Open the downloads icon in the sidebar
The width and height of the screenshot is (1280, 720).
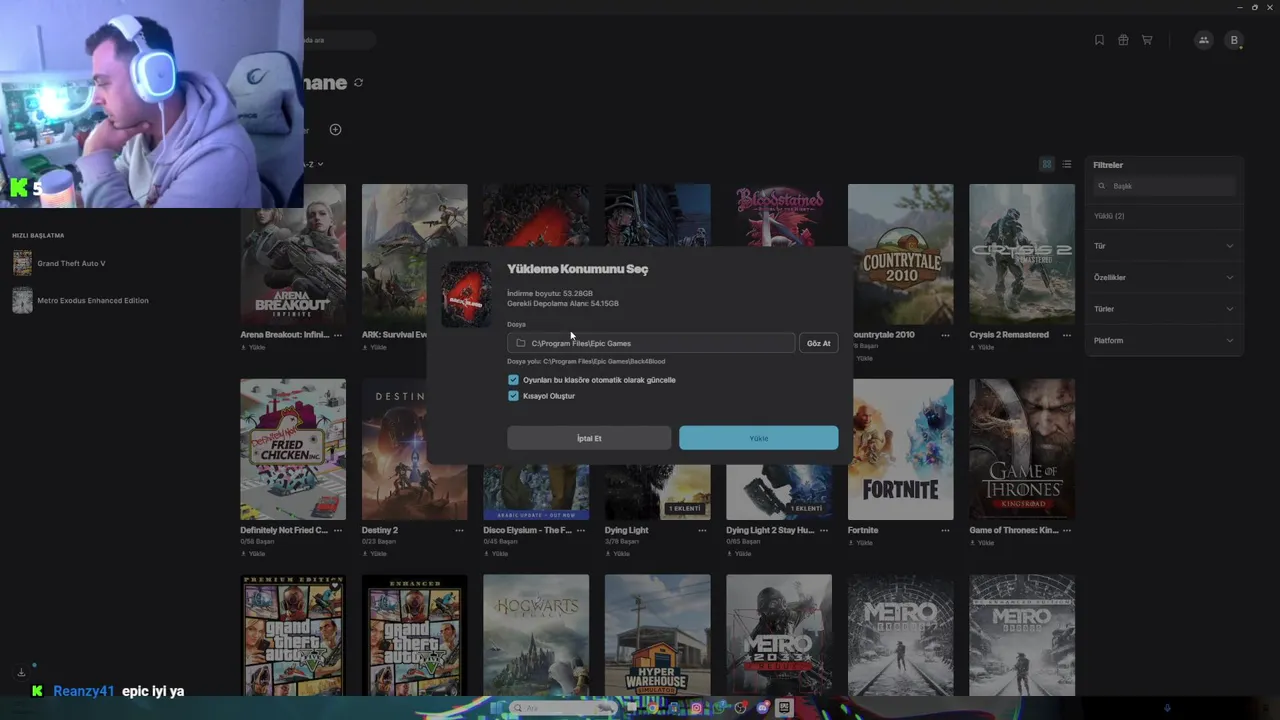[x=21, y=672]
